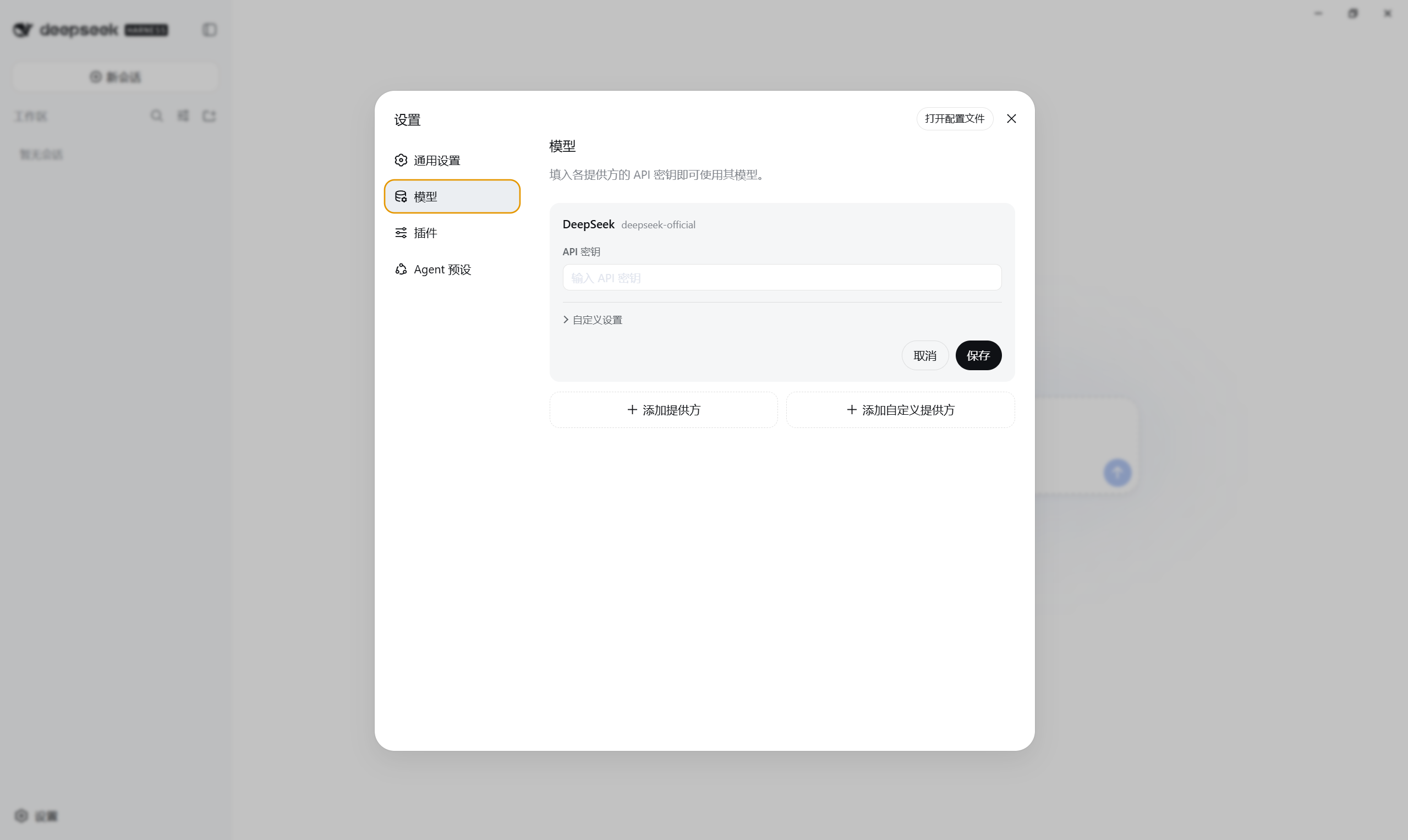The width and height of the screenshot is (1408, 840).
Task: Expand 自定义设置 custom settings
Action: pos(592,320)
